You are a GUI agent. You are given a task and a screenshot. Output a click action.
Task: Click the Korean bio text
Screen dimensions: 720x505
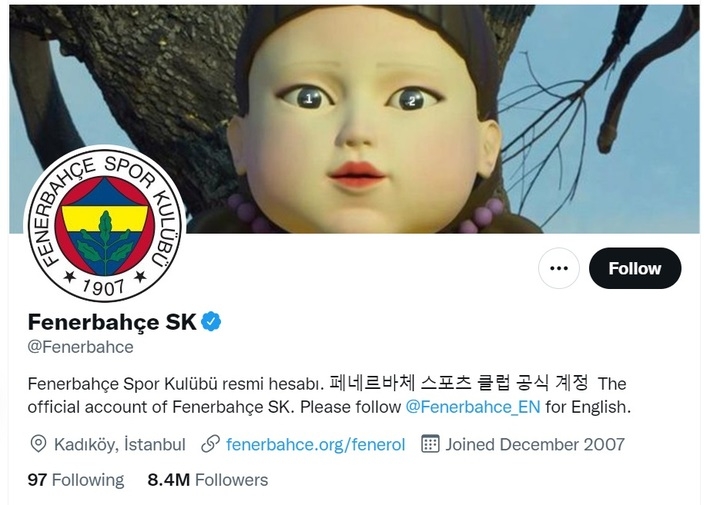[459, 383]
